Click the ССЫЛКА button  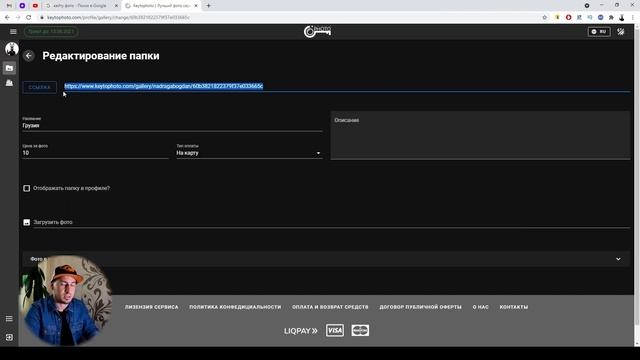pos(40,87)
